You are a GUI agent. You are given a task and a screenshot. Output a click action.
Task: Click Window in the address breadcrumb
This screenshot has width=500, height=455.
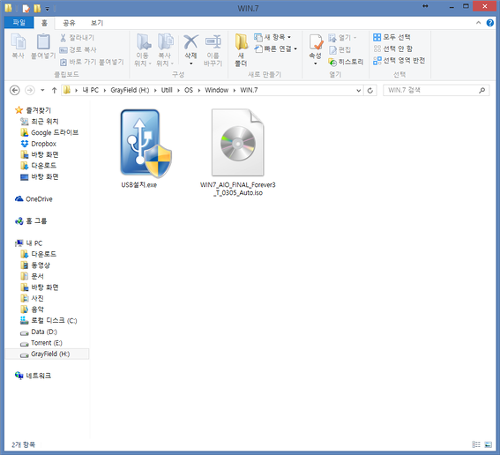tap(216, 90)
